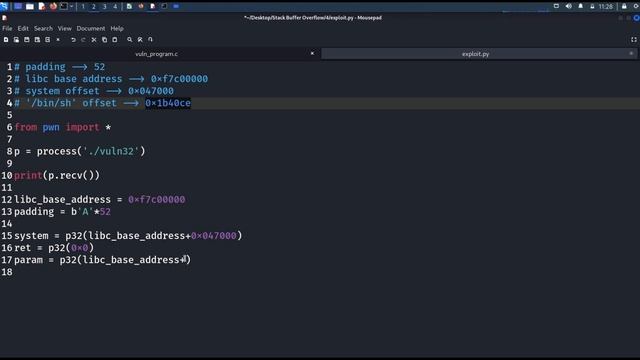Image resolution: width=640 pixels, height=360 pixels.
Task: Click the 11:28 clock in panel
Action: click(x=606, y=7)
